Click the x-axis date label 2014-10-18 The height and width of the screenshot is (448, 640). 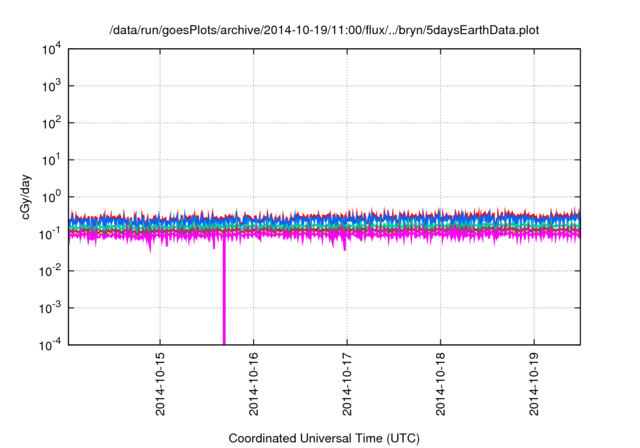pyautogui.click(x=440, y=384)
